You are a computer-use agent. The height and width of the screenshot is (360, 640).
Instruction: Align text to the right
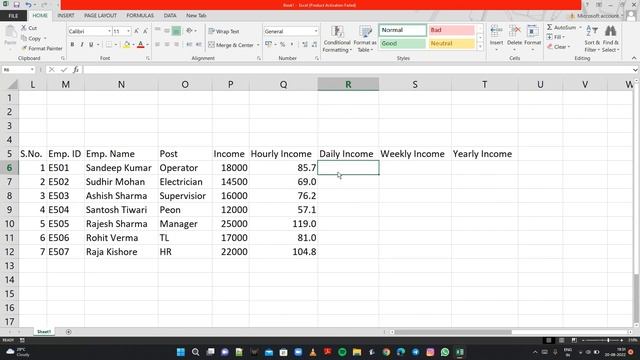(176, 44)
